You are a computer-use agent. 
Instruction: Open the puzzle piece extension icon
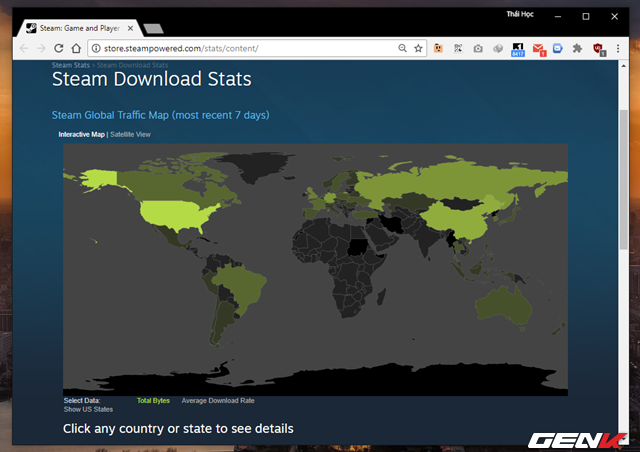[577, 49]
